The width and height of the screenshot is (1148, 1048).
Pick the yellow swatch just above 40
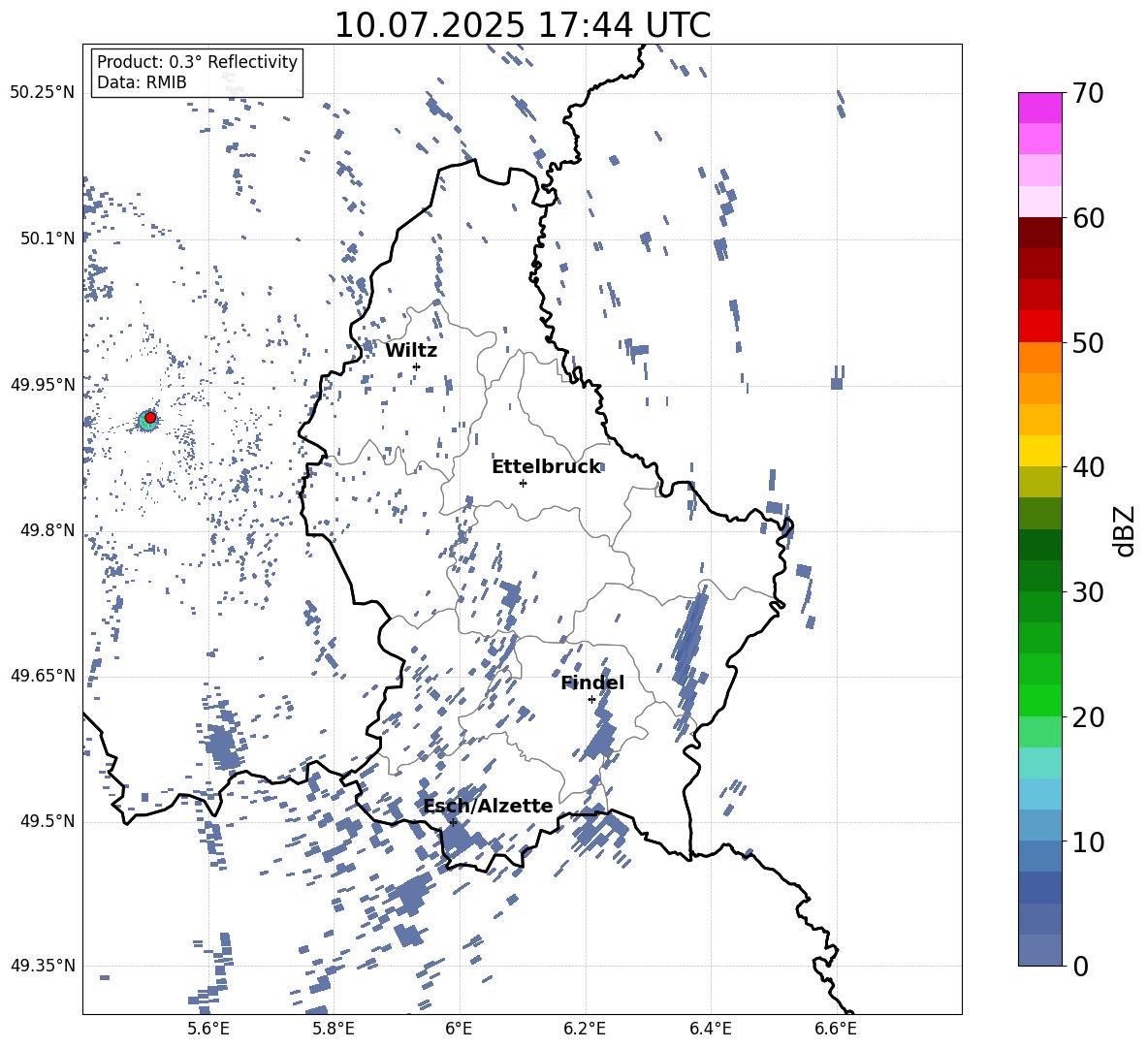1039,451
